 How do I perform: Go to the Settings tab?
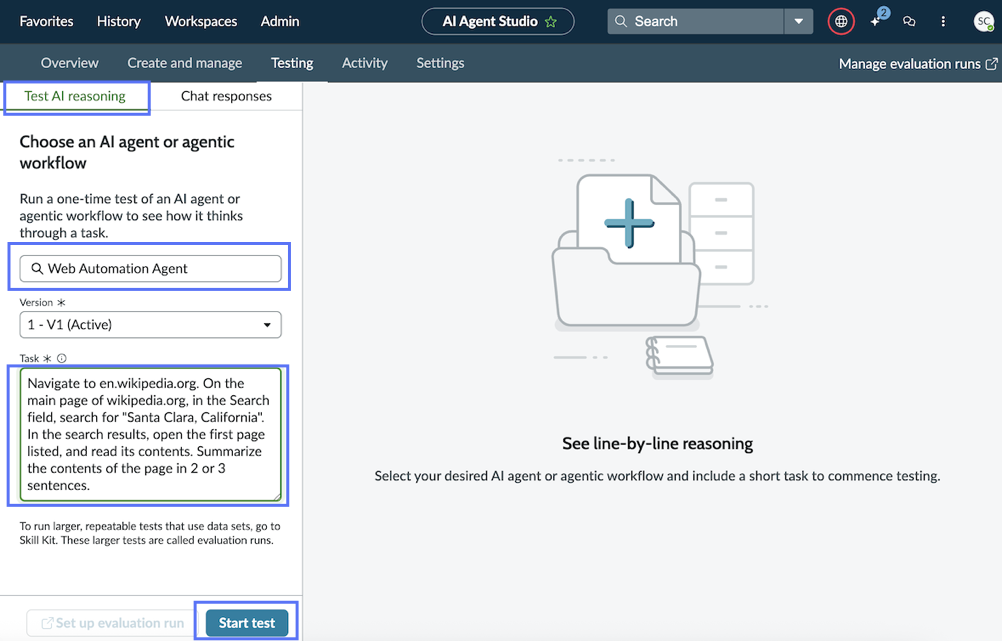click(440, 63)
